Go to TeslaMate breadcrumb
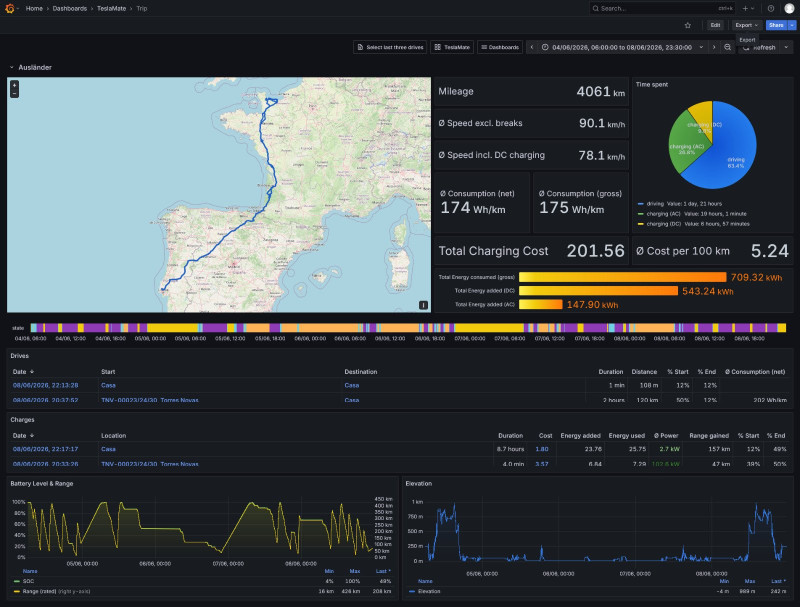 (111, 8)
